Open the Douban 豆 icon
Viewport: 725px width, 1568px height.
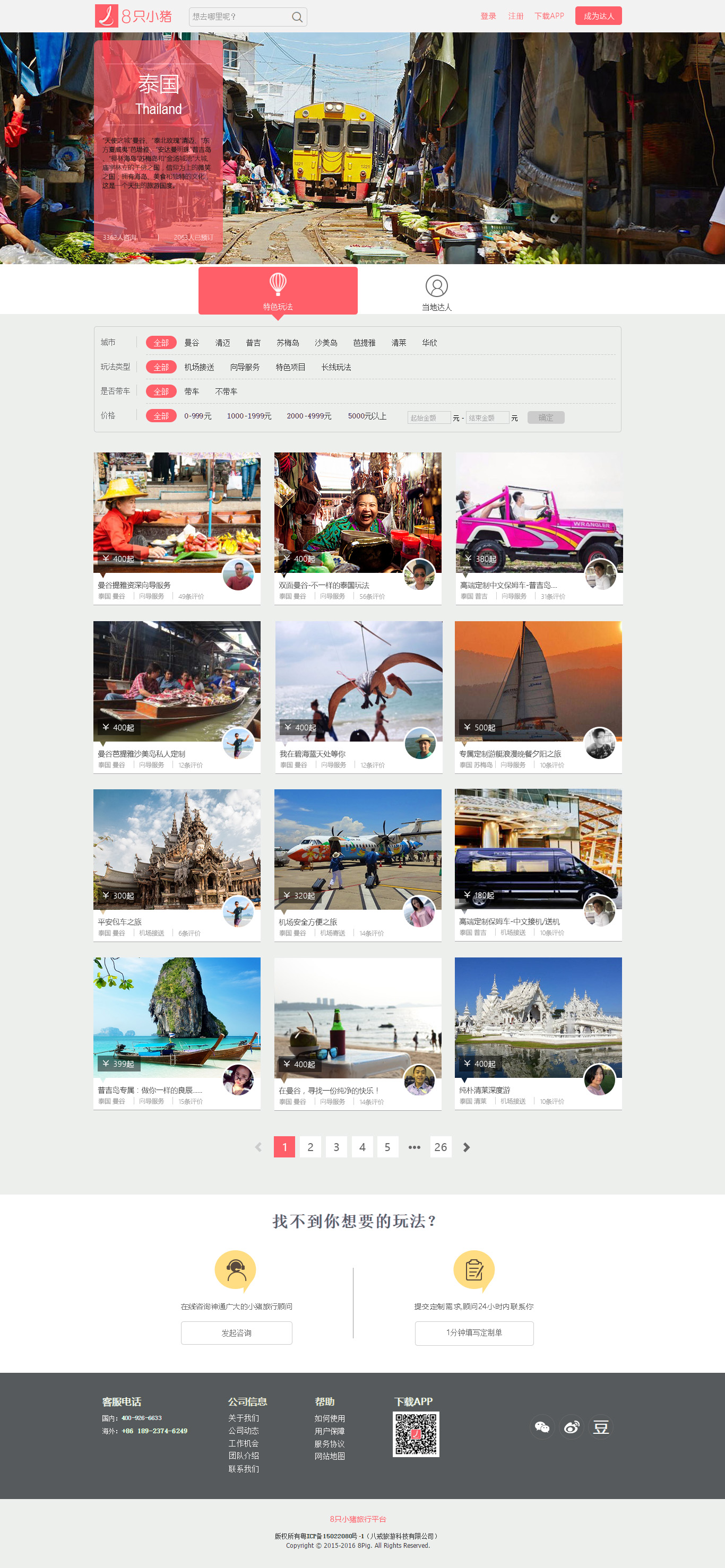pos(601,1427)
